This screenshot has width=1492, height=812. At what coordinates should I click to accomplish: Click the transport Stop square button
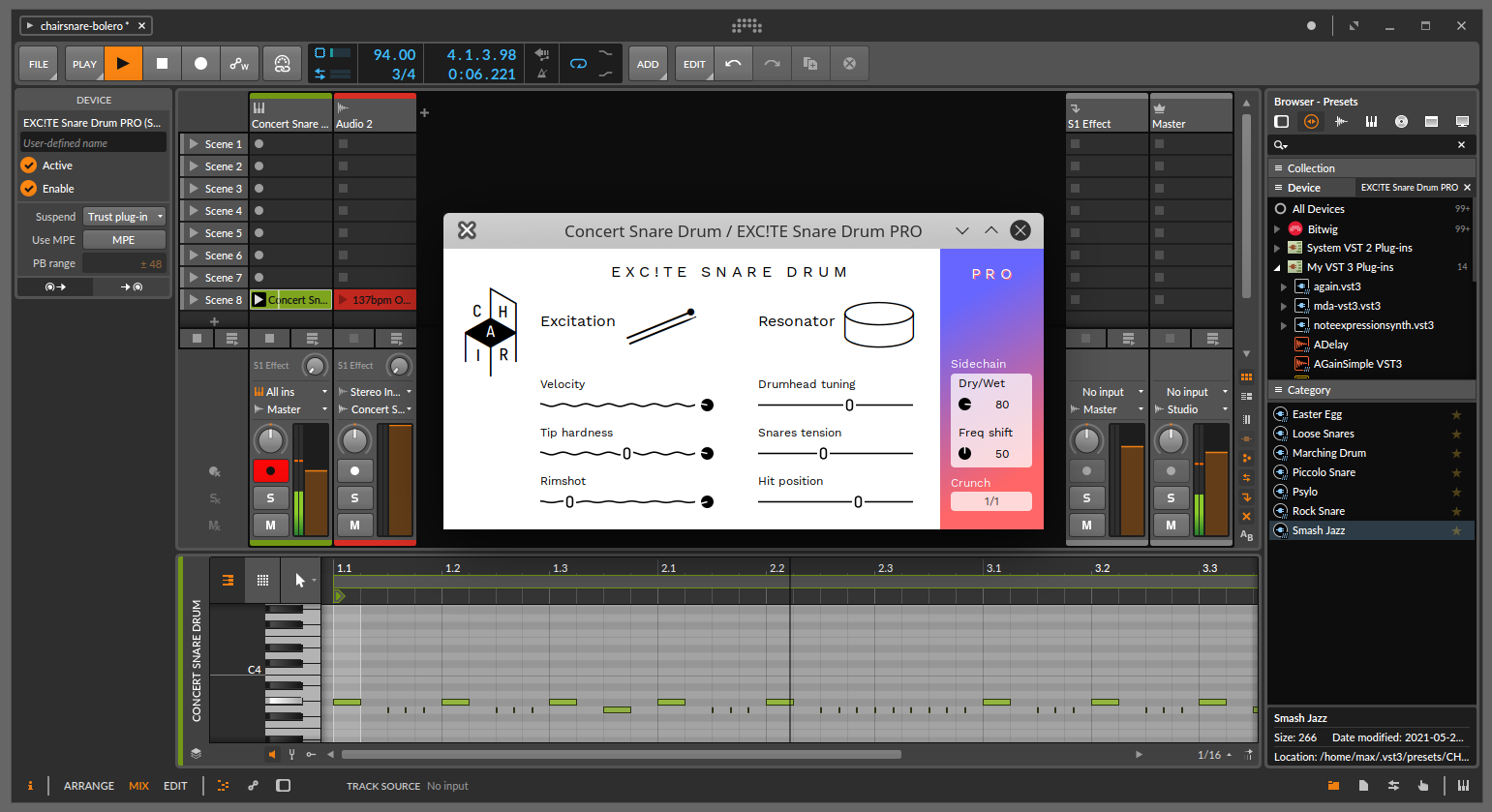pos(162,64)
